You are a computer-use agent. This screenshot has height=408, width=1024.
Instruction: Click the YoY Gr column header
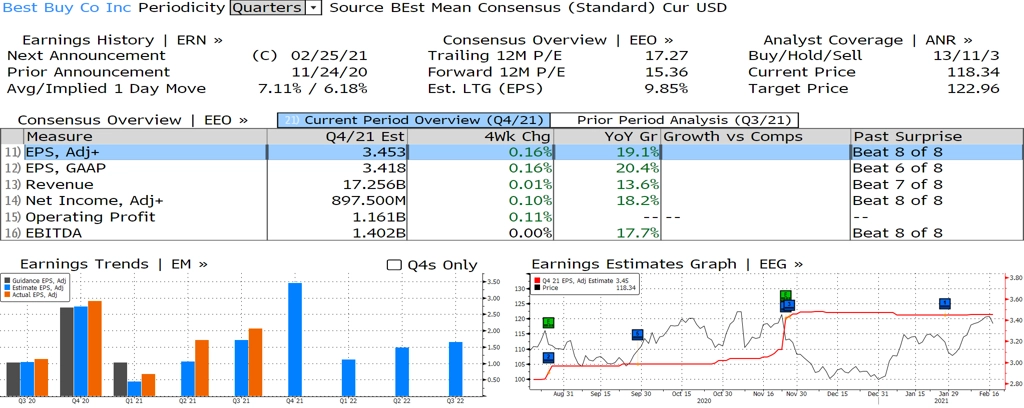607,136
